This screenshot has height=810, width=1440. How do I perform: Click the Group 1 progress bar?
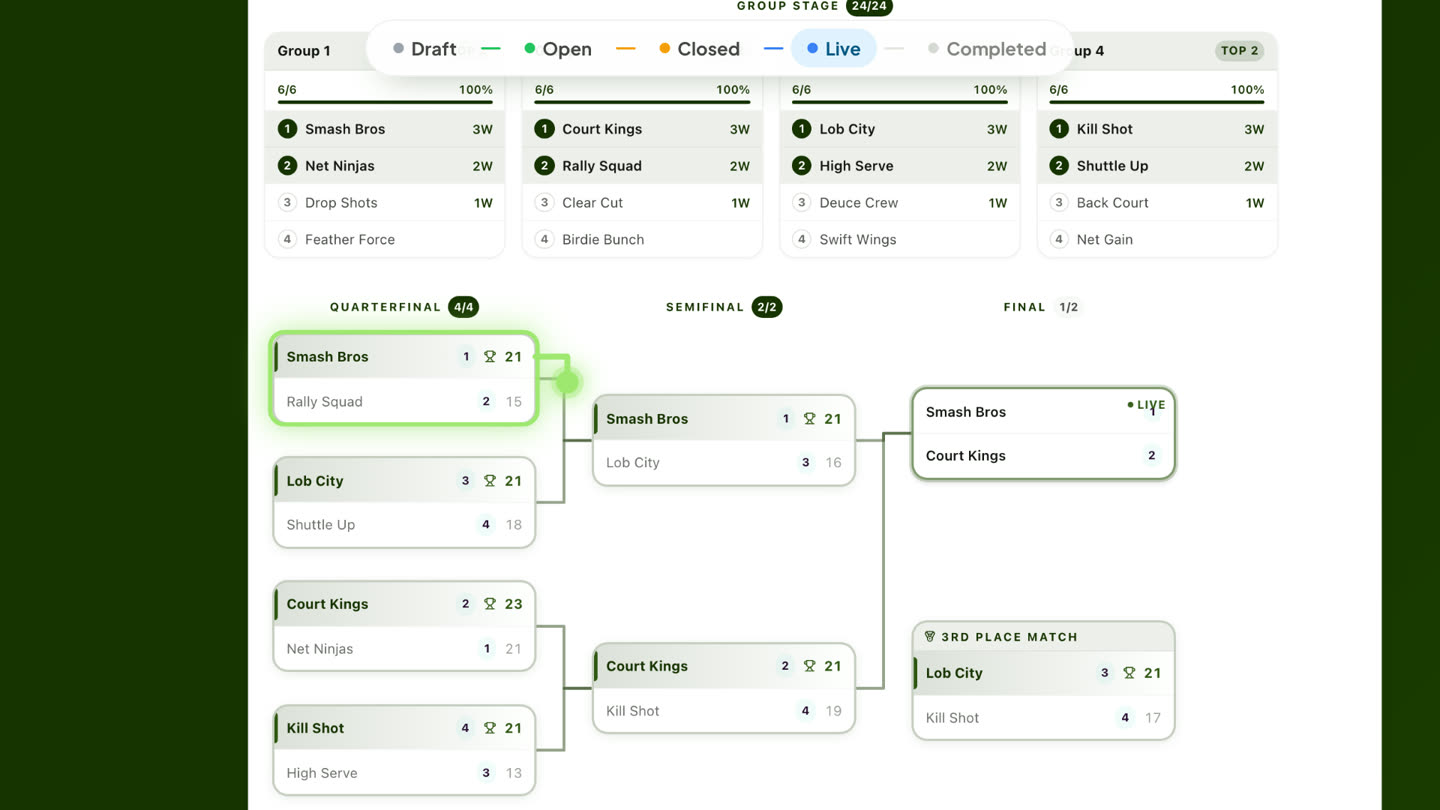click(385, 102)
